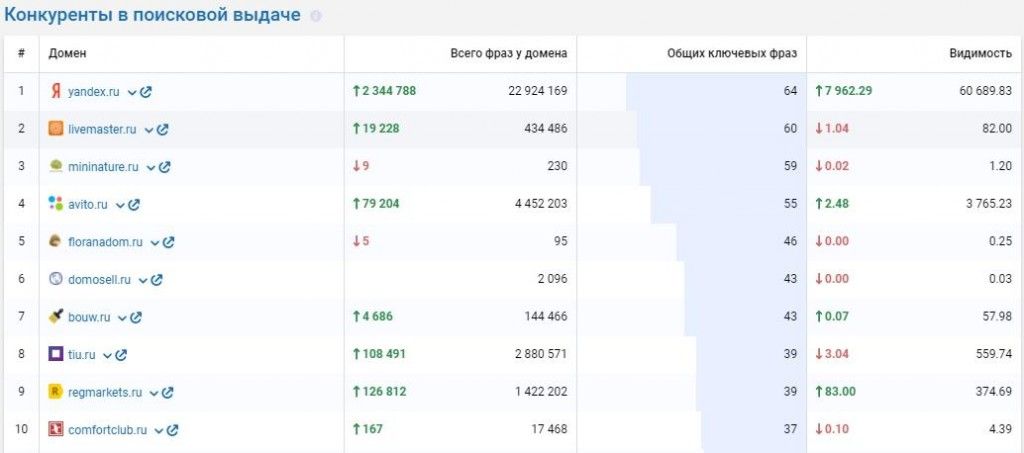
Task: Open the livemaster.ru domain link
Action: click(103, 129)
